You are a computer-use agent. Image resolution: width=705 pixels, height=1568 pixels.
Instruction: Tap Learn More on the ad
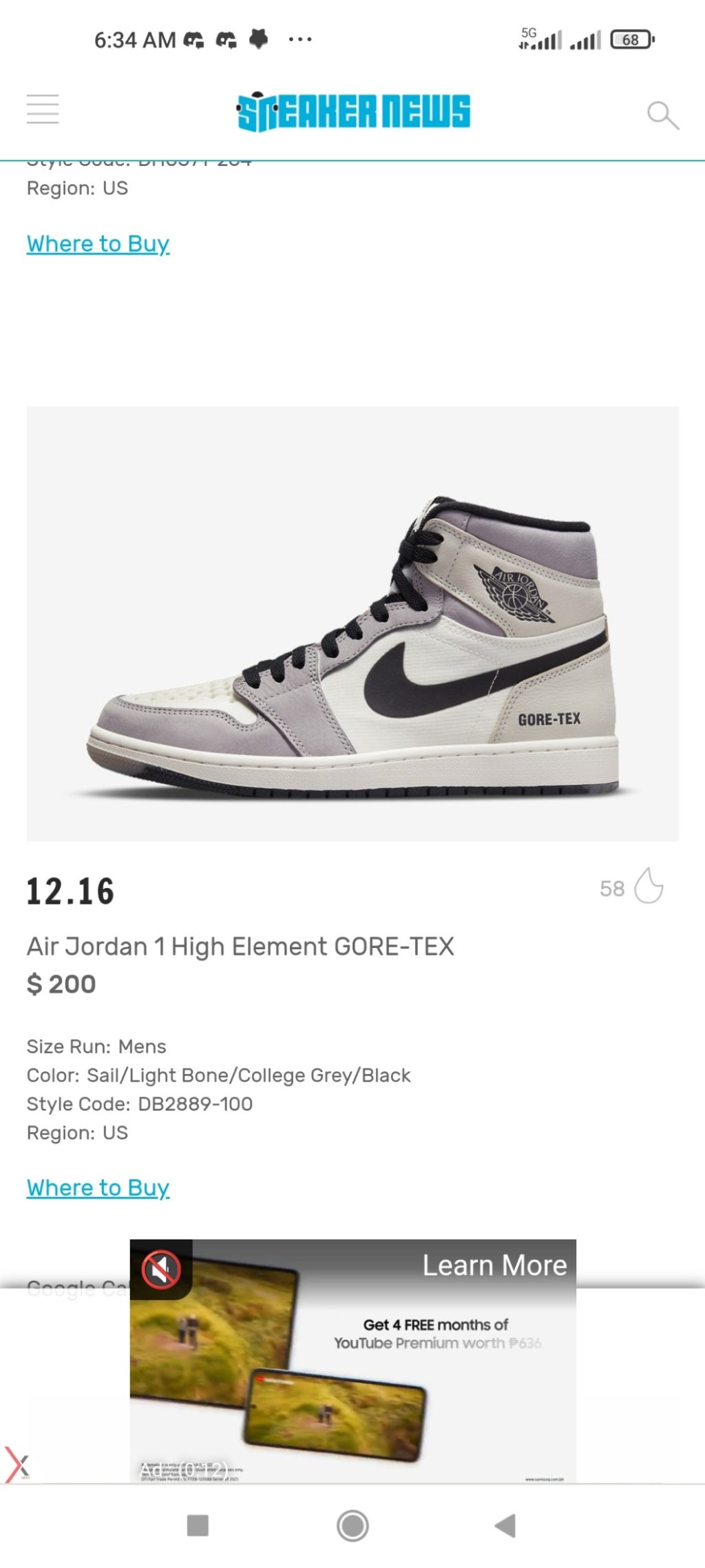pos(494,1266)
